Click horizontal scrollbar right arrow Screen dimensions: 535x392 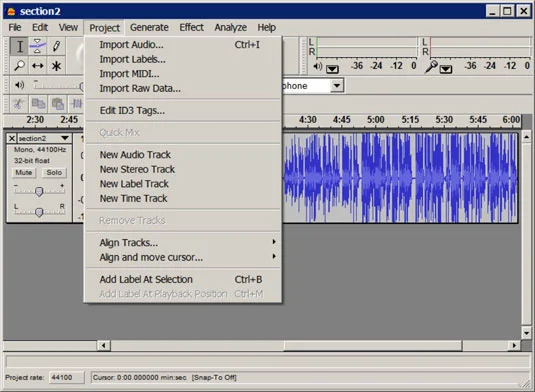[x=514, y=346]
